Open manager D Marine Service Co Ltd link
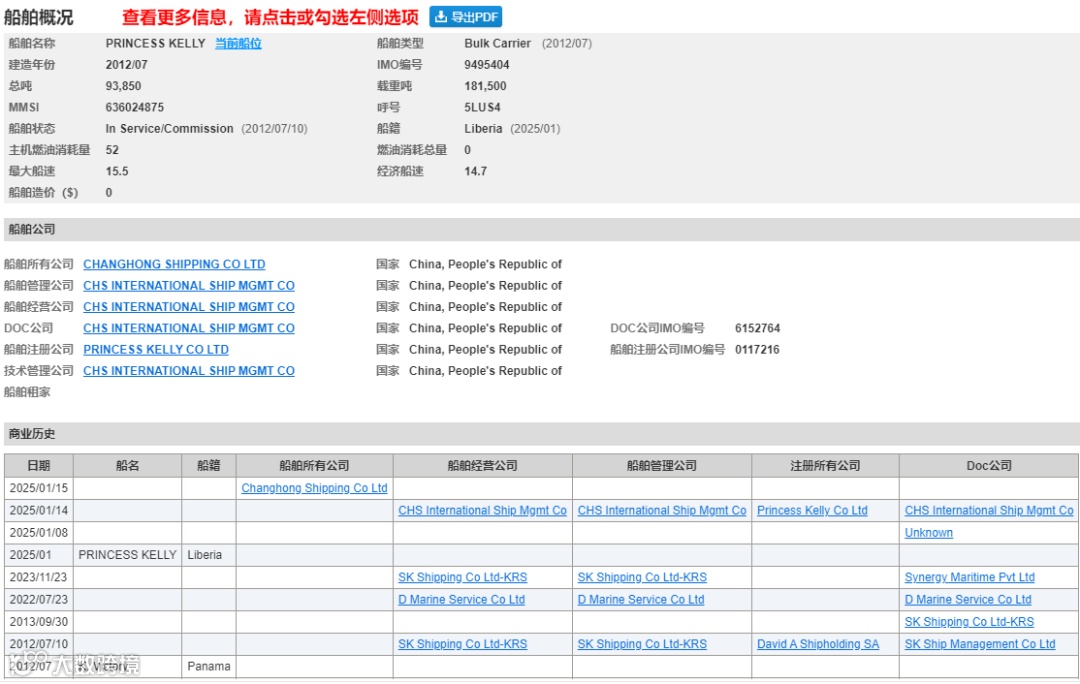1080x684 pixels. click(641, 599)
